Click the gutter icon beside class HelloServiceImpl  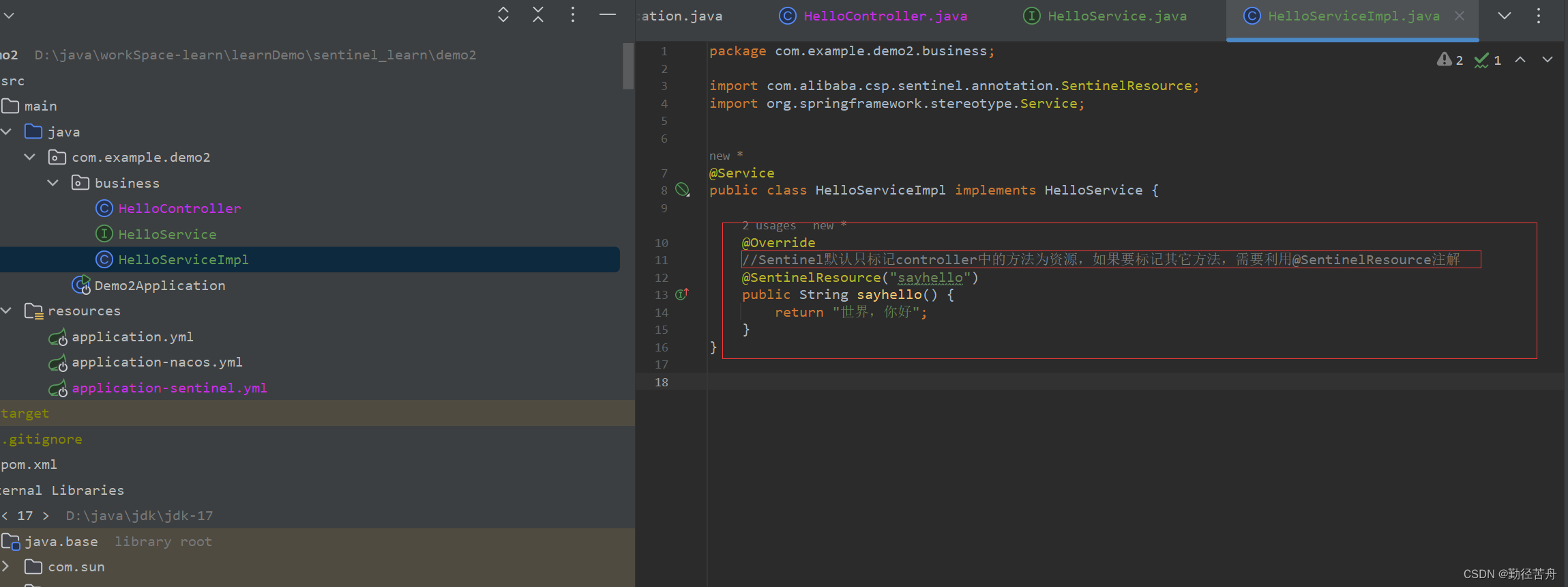tap(682, 190)
